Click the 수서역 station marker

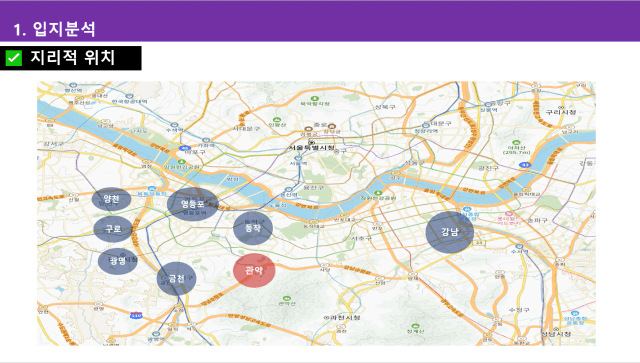click(x=519, y=247)
